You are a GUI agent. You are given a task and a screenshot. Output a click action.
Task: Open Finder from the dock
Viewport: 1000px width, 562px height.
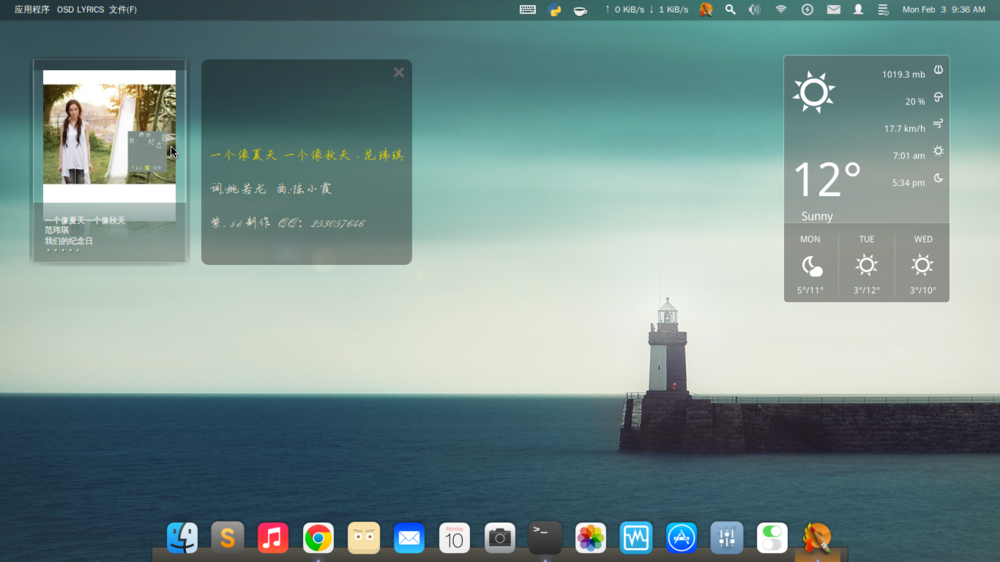click(x=182, y=538)
